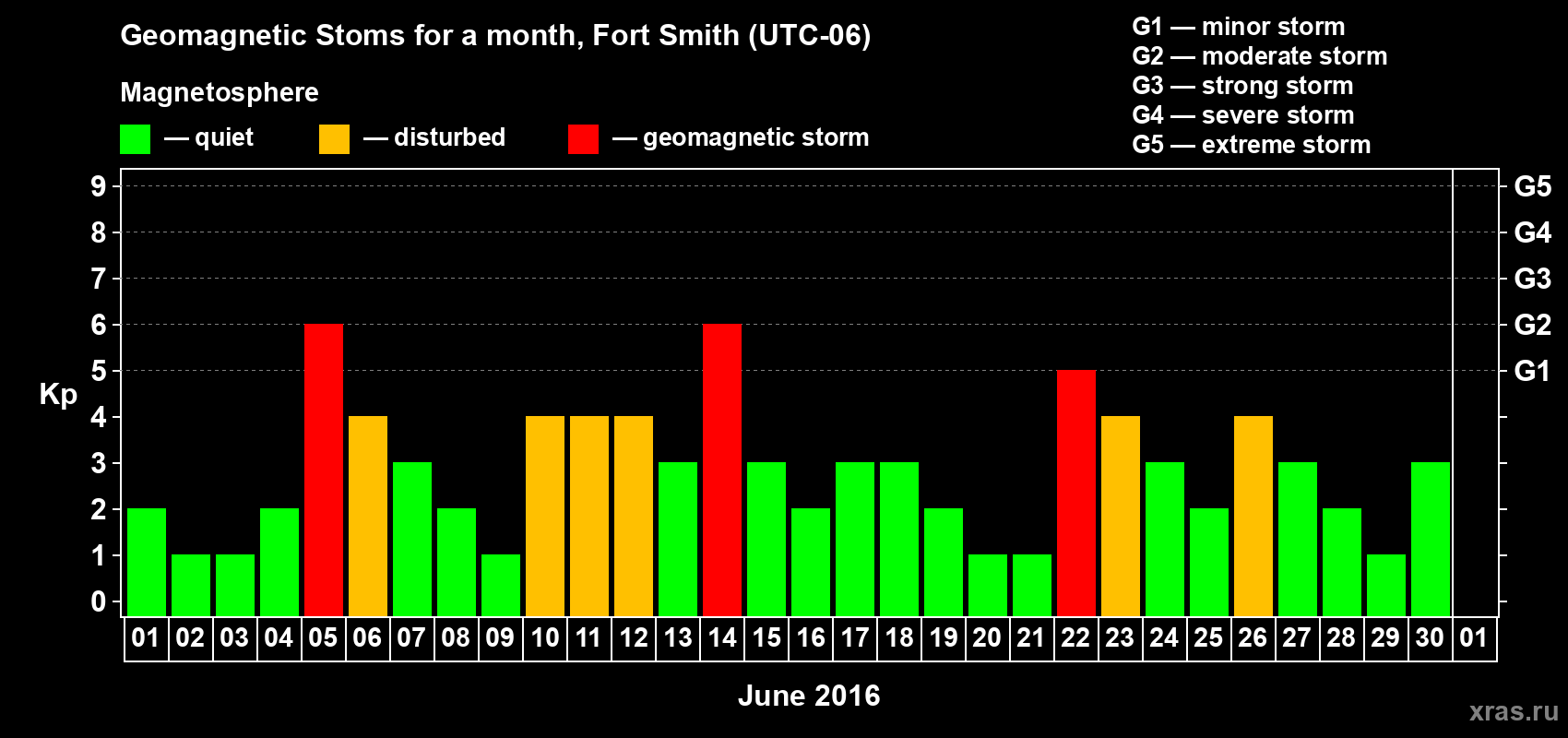
Task: Click the Kp value 9 axis label
Action: click(x=99, y=186)
